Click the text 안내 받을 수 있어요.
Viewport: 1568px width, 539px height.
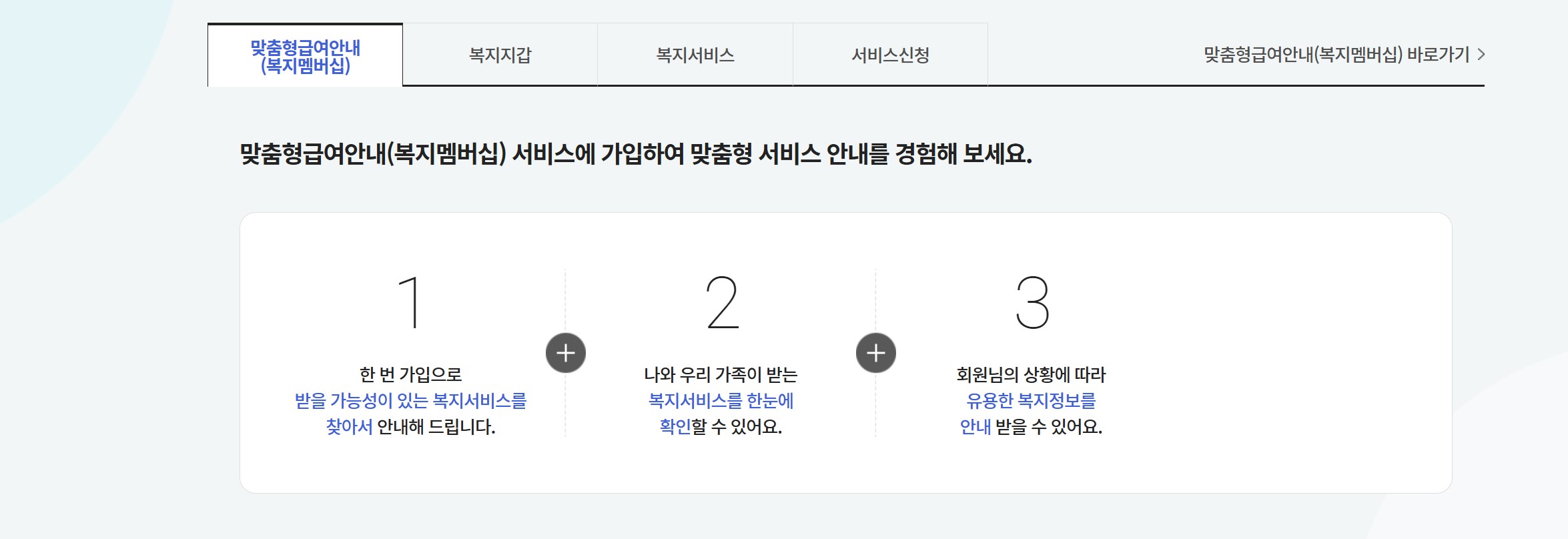pos(1031,427)
